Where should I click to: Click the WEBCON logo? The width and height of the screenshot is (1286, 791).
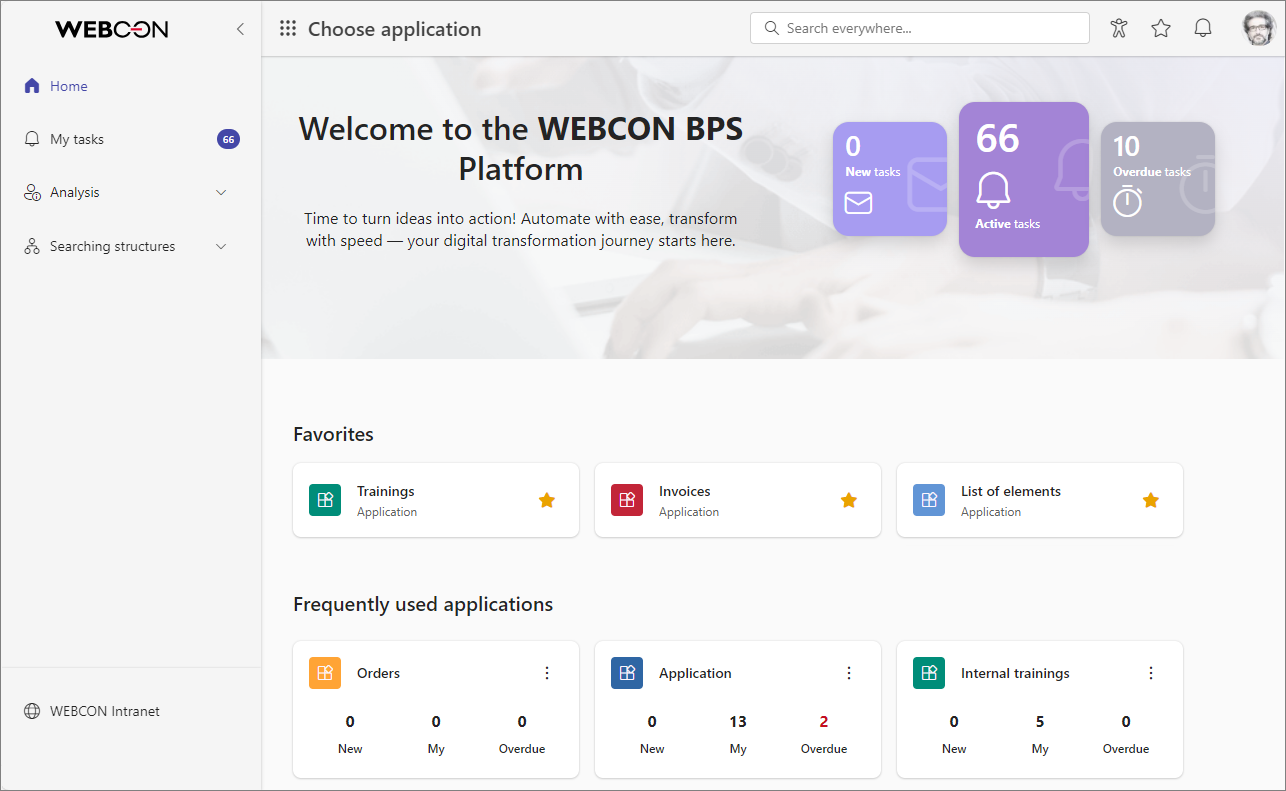(x=112, y=29)
